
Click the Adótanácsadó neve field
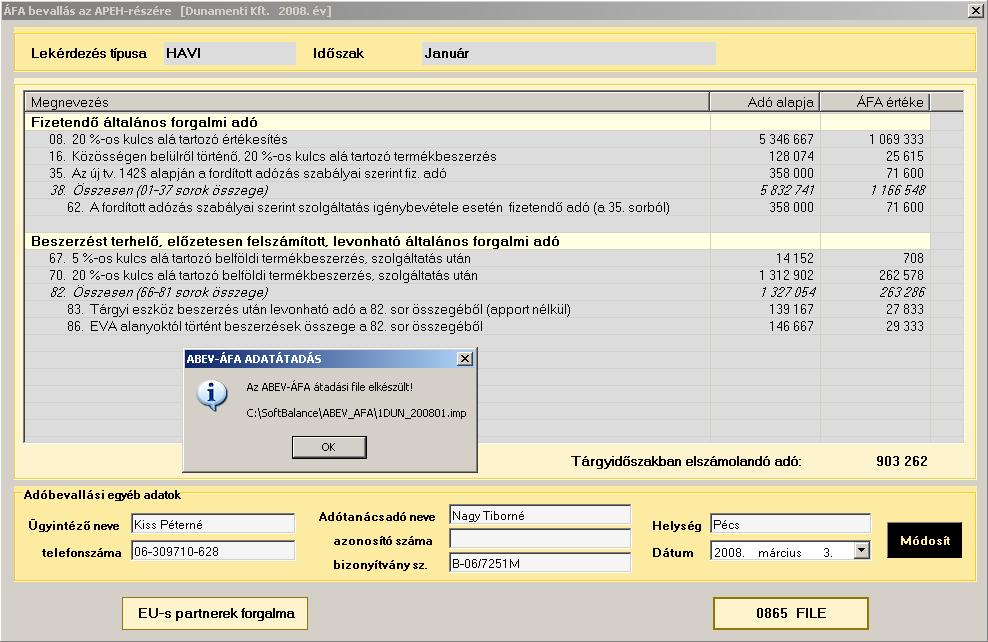[x=540, y=516]
